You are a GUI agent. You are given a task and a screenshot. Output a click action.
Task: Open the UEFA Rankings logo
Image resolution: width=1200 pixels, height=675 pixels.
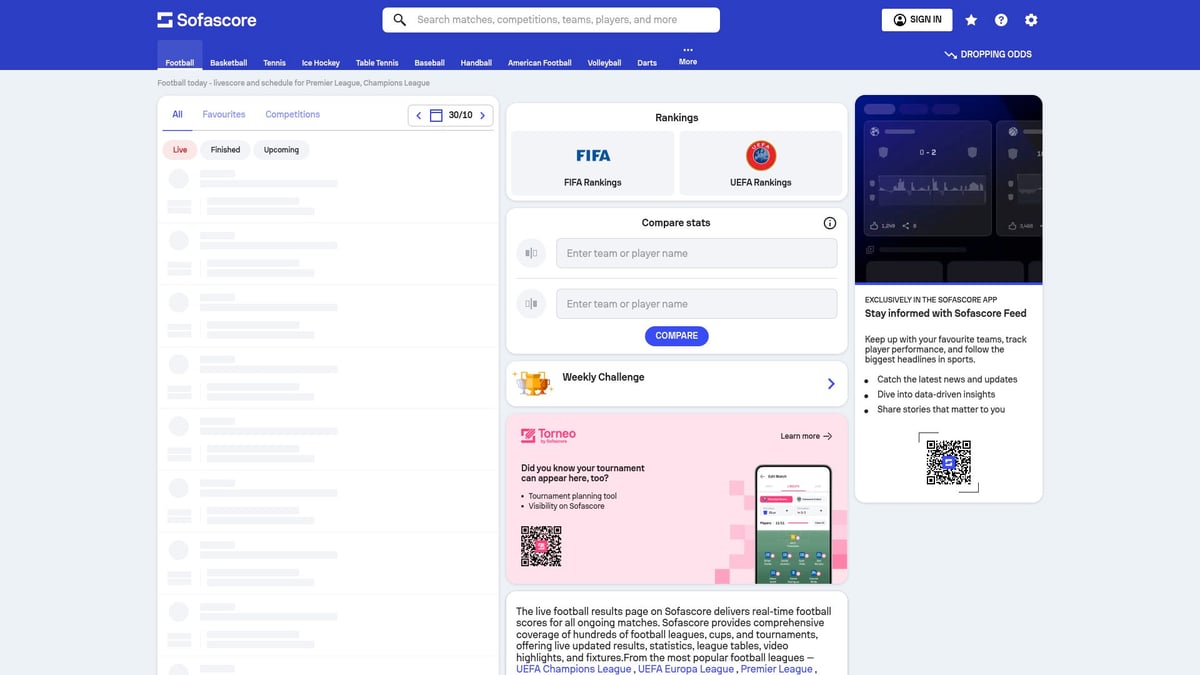pos(761,155)
